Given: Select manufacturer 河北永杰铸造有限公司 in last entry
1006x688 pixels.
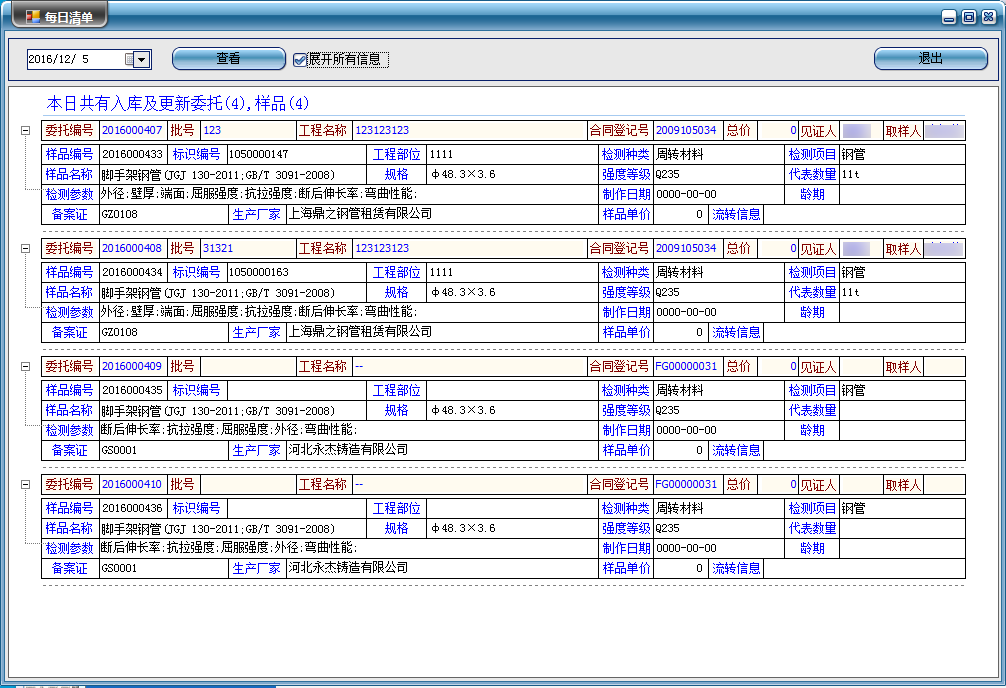Looking at the screenshot, I should (x=348, y=568).
